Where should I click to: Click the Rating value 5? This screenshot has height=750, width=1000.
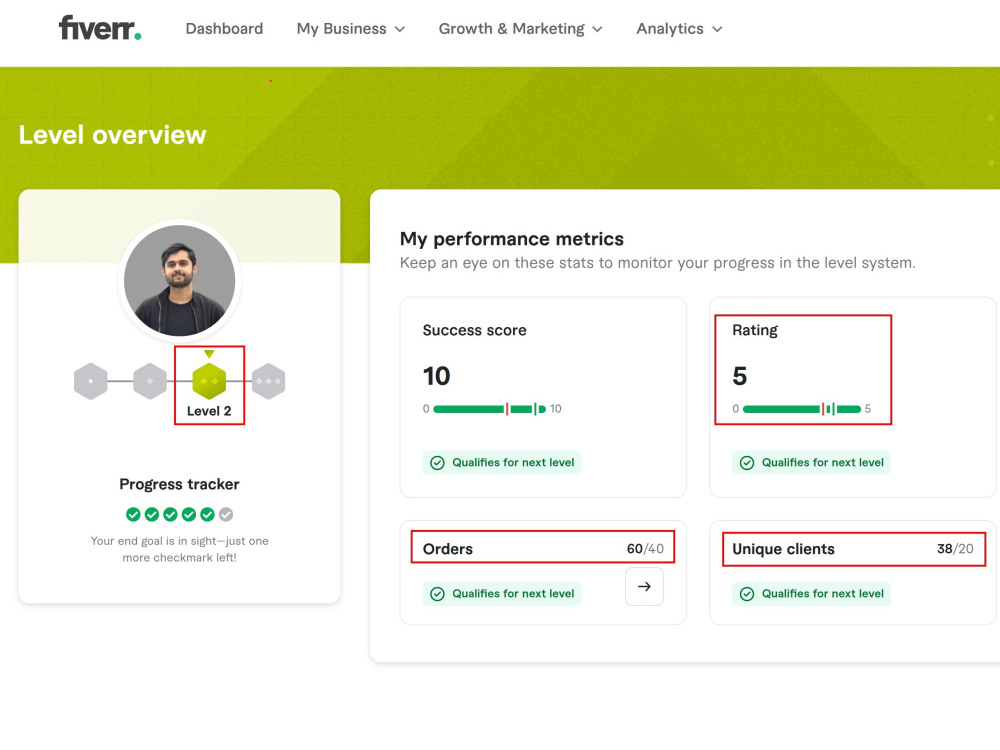(x=740, y=376)
